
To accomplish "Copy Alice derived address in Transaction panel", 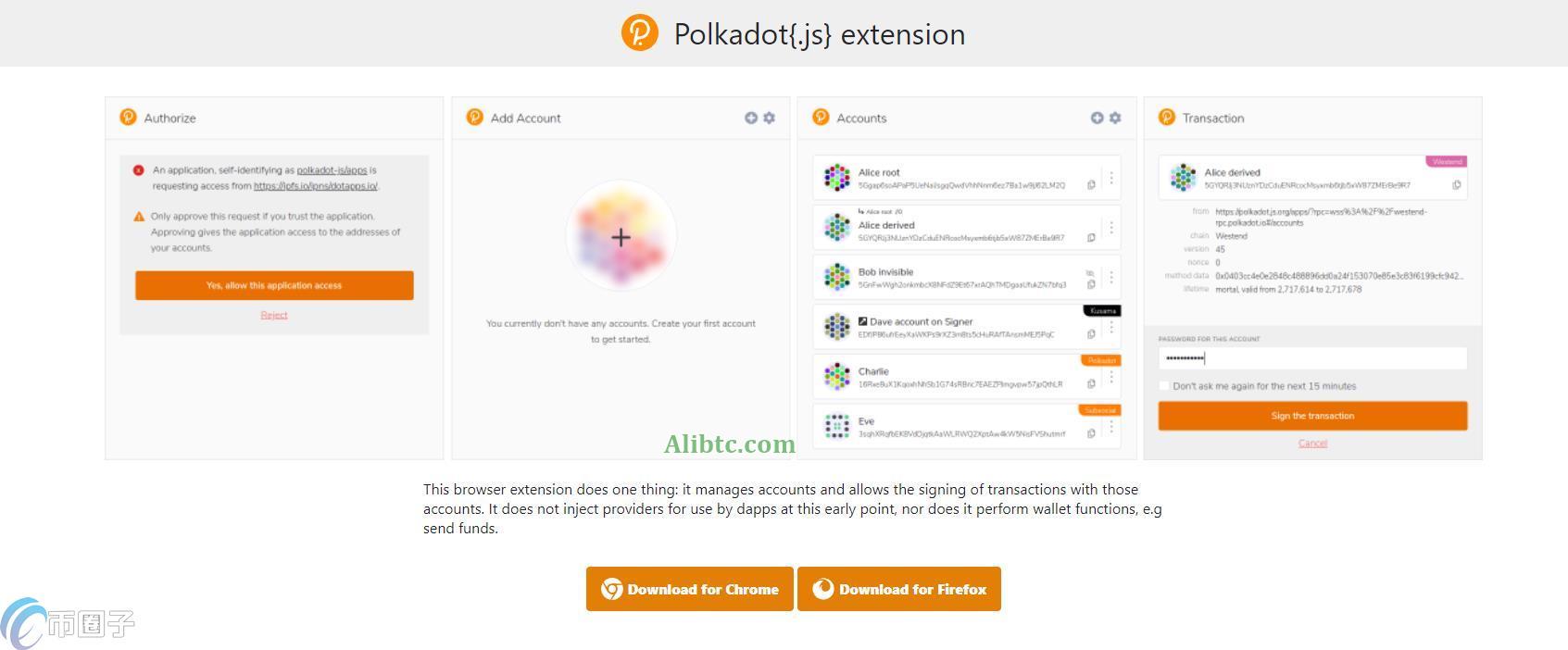I will pos(1456,185).
